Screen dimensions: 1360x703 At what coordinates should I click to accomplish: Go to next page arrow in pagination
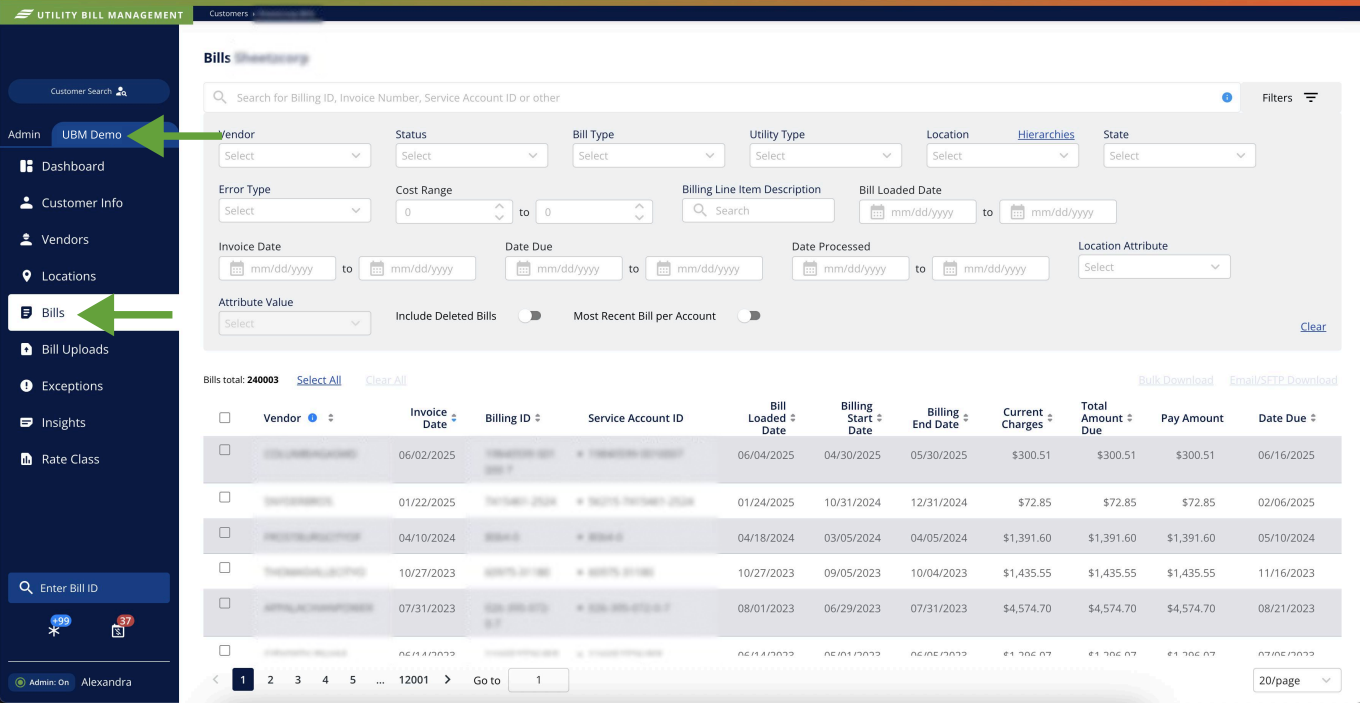pyautogui.click(x=447, y=680)
